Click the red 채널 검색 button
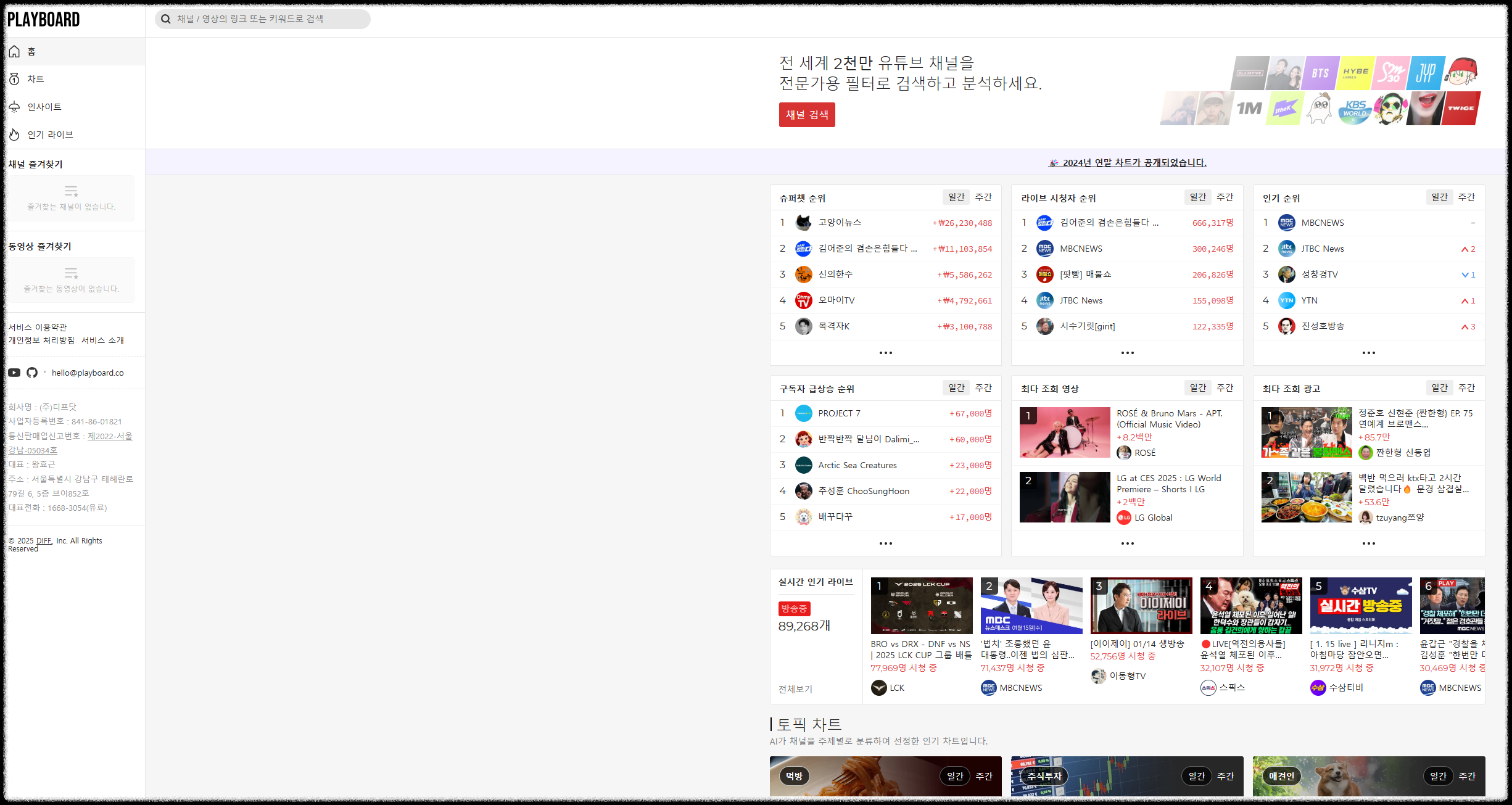Viewport: 1512px width, 805px height. (806, 115)
